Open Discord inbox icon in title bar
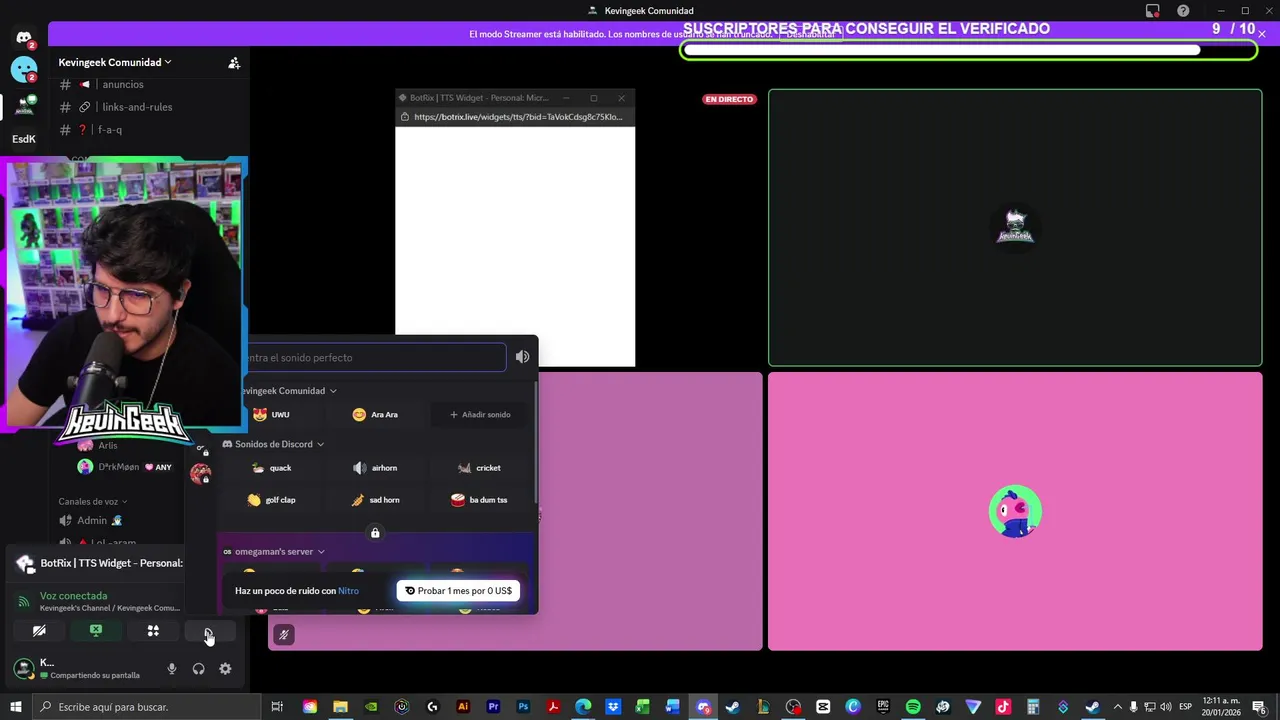 (x=1153, y=11)
